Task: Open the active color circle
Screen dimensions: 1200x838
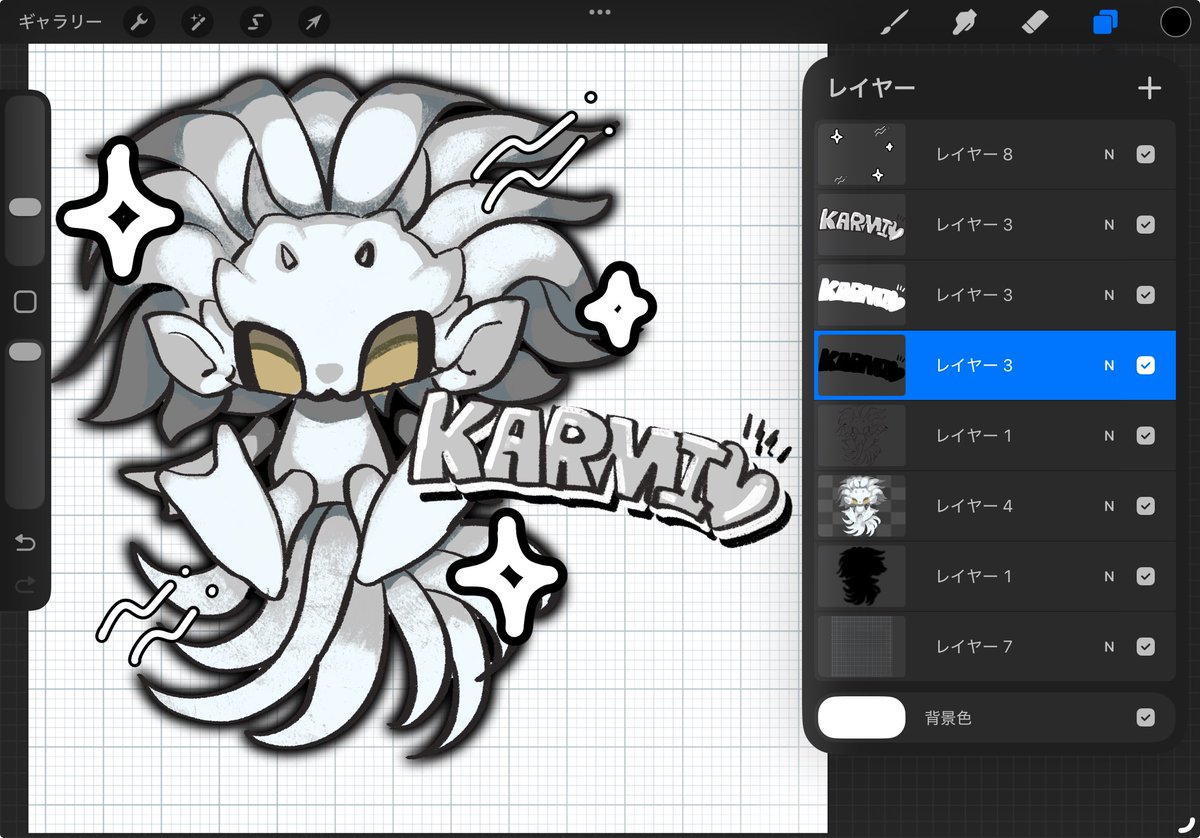Action: [1176, 21]
